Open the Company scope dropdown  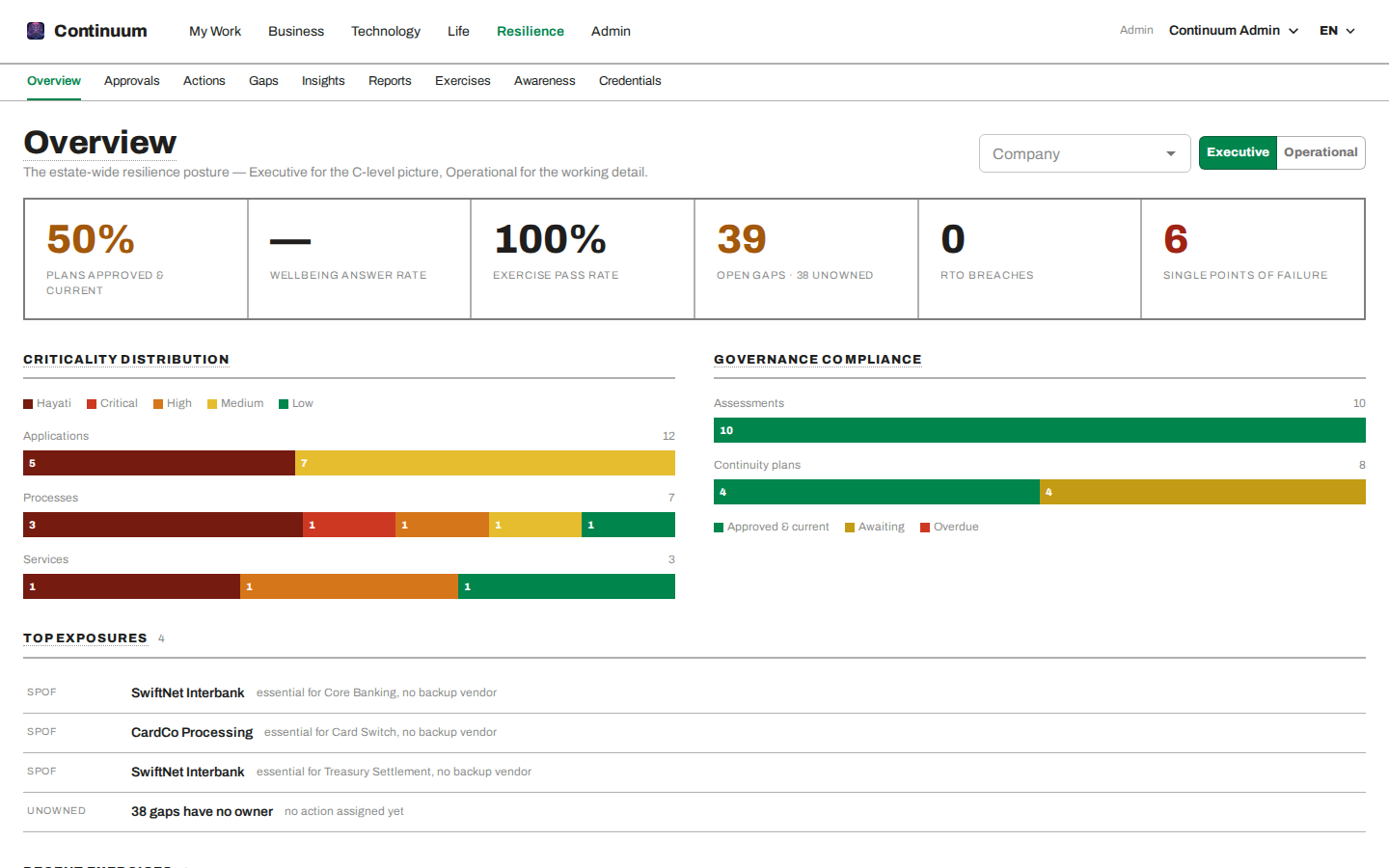[x=1084, y=153]
